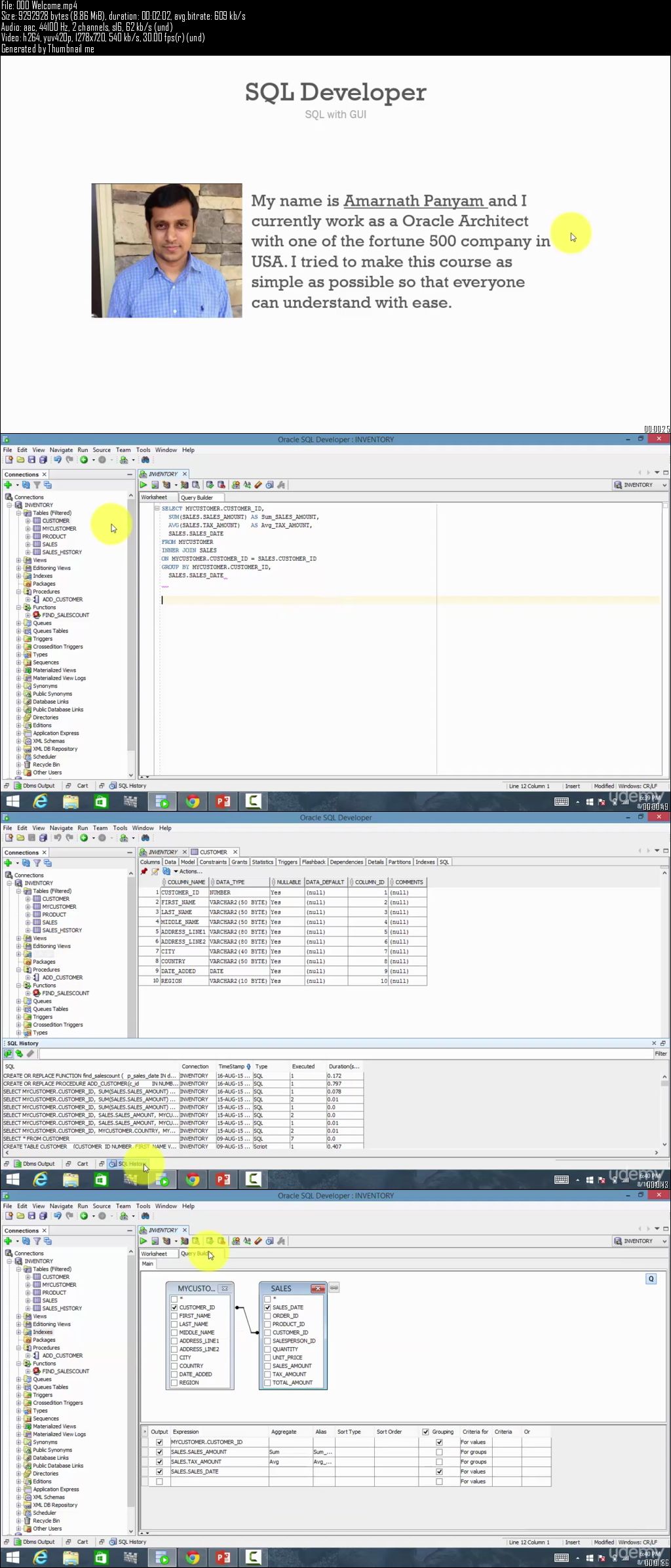Screen dimensions: 671x1568
Task: Click the eraser Clear icon in SELECT worksheet window
Action: [258, 485]
